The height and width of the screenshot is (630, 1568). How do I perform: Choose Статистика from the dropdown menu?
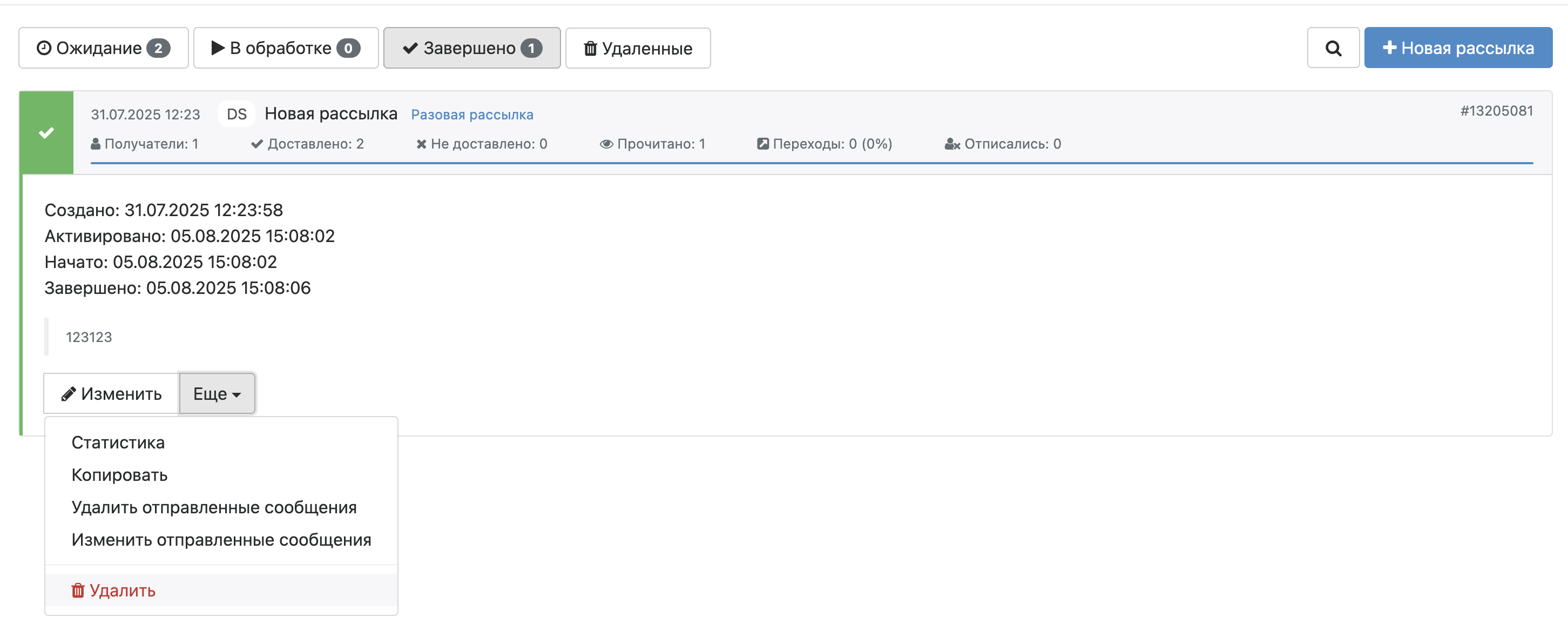pos(118,443)
